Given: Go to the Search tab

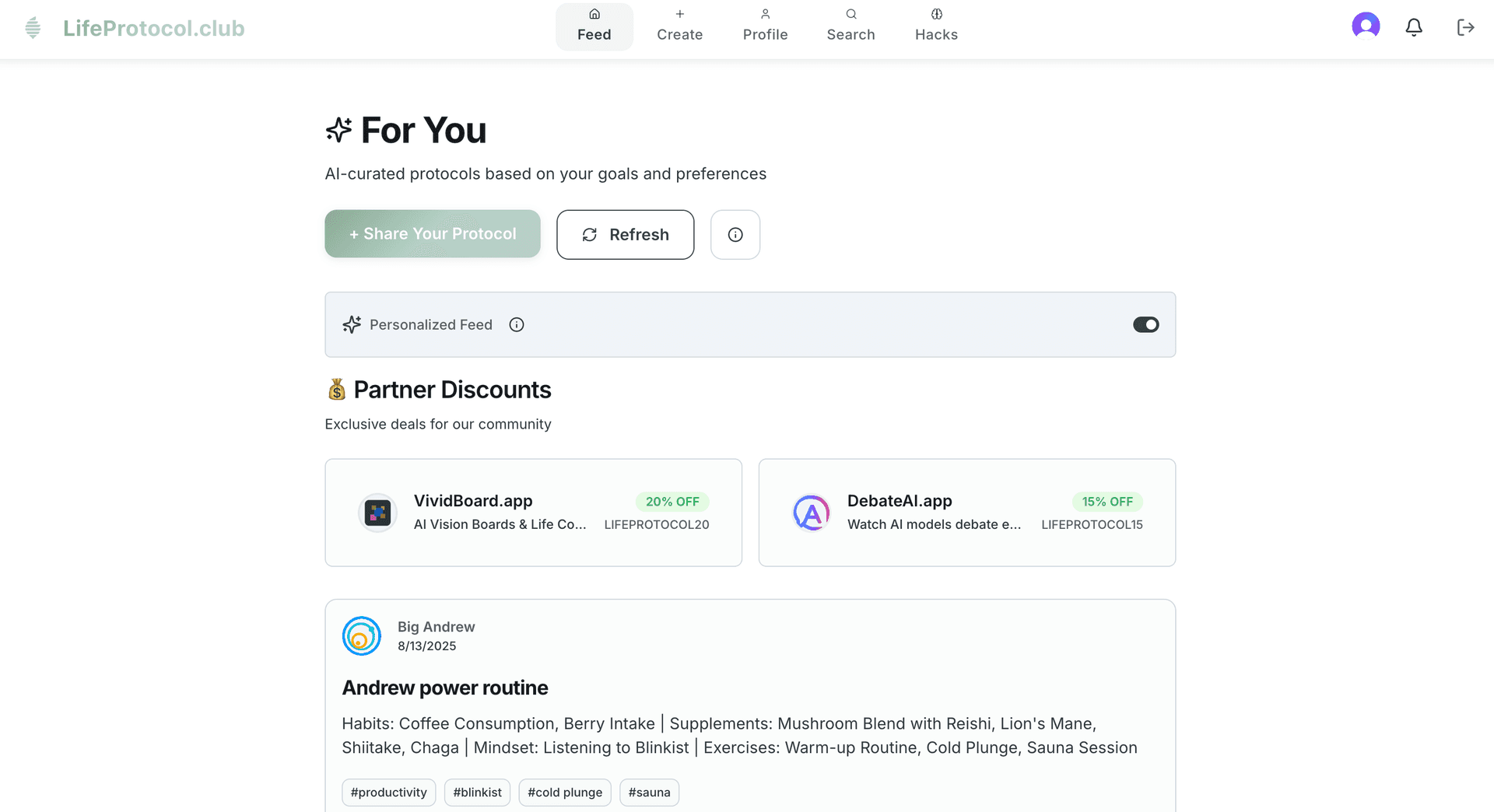Looking at the screenshot, I should [850, 26].
